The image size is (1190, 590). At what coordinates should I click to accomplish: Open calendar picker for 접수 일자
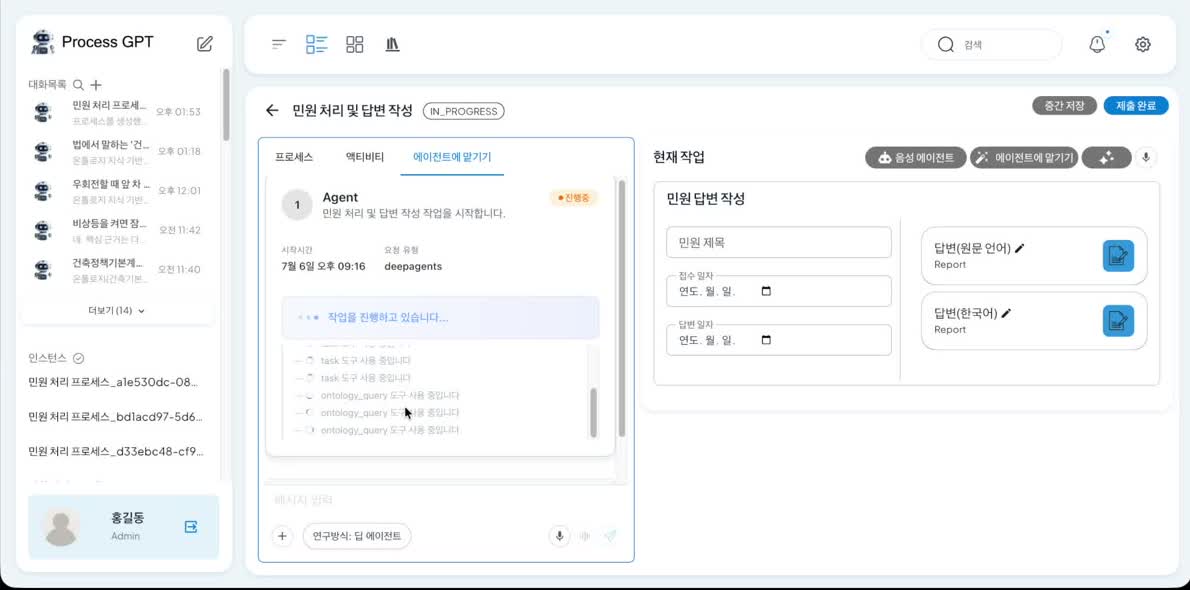[x=766, y=291]
